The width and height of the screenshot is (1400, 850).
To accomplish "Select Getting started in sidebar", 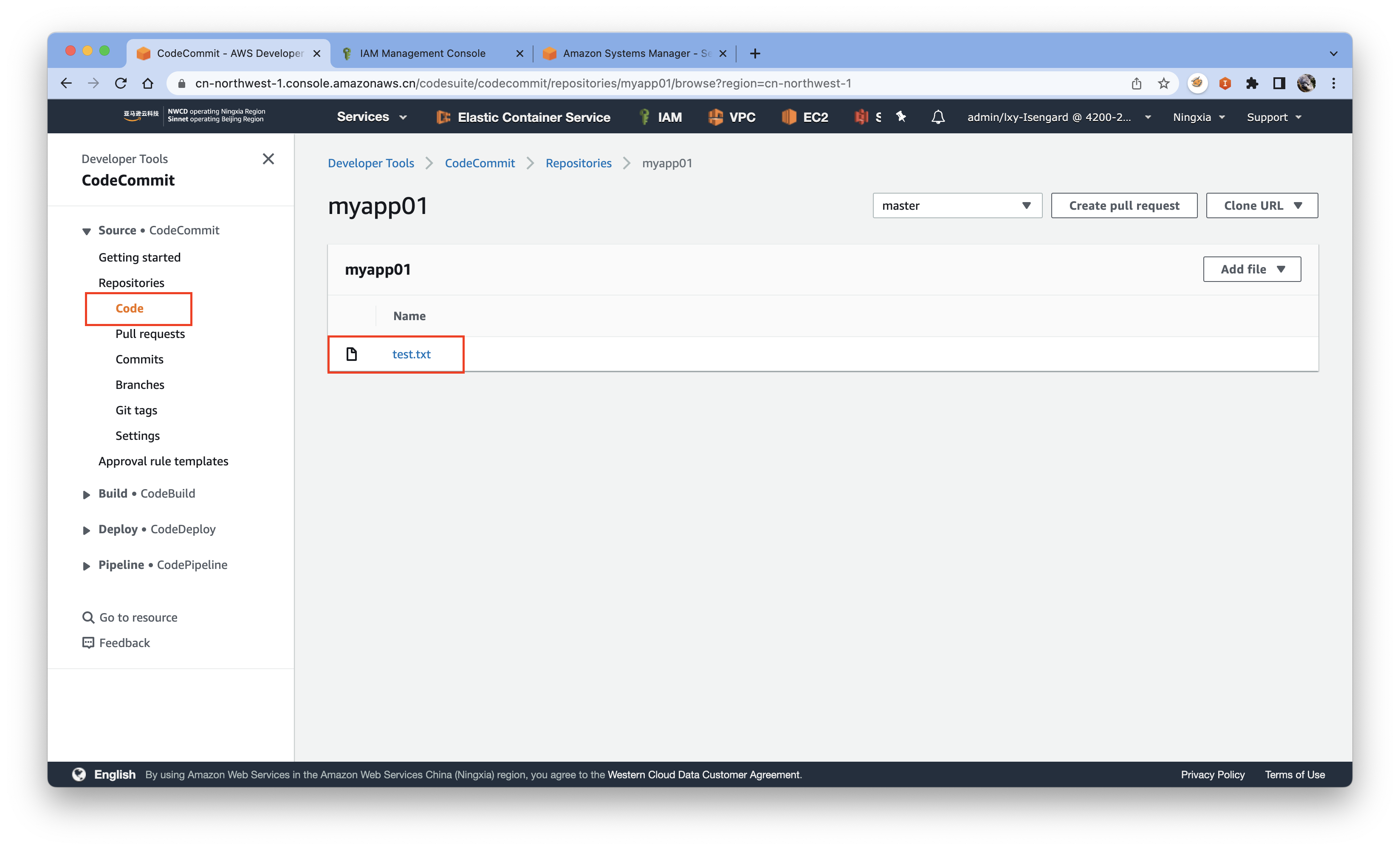I will click(140, 257).
